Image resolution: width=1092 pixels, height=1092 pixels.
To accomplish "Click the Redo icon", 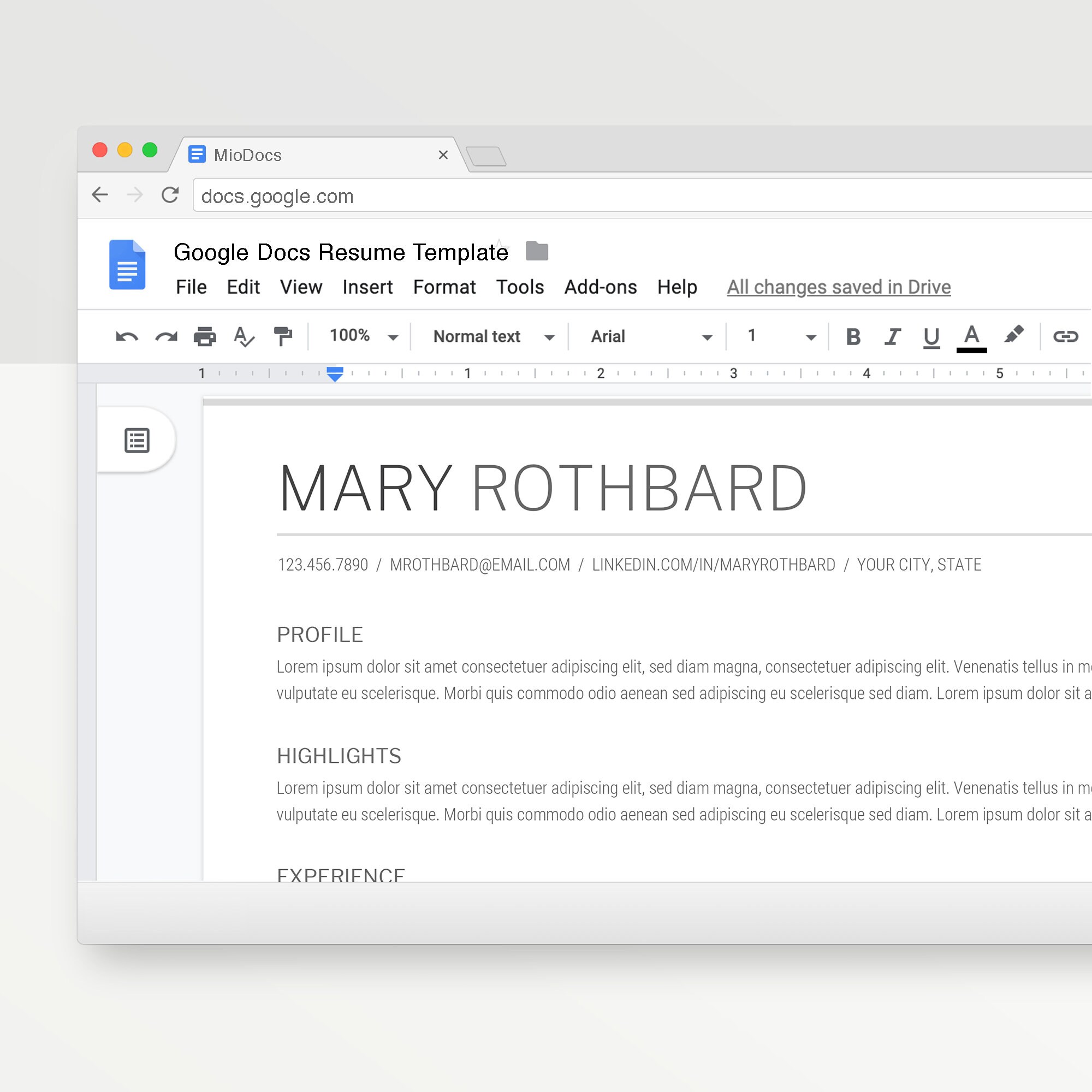I will click(x=166, y=336).
